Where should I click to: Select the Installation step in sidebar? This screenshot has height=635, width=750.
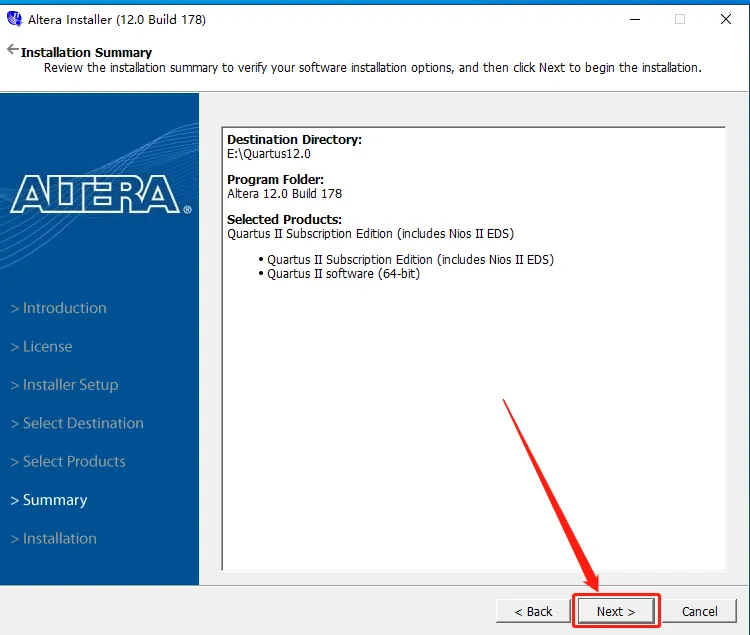tap(54, 538)
